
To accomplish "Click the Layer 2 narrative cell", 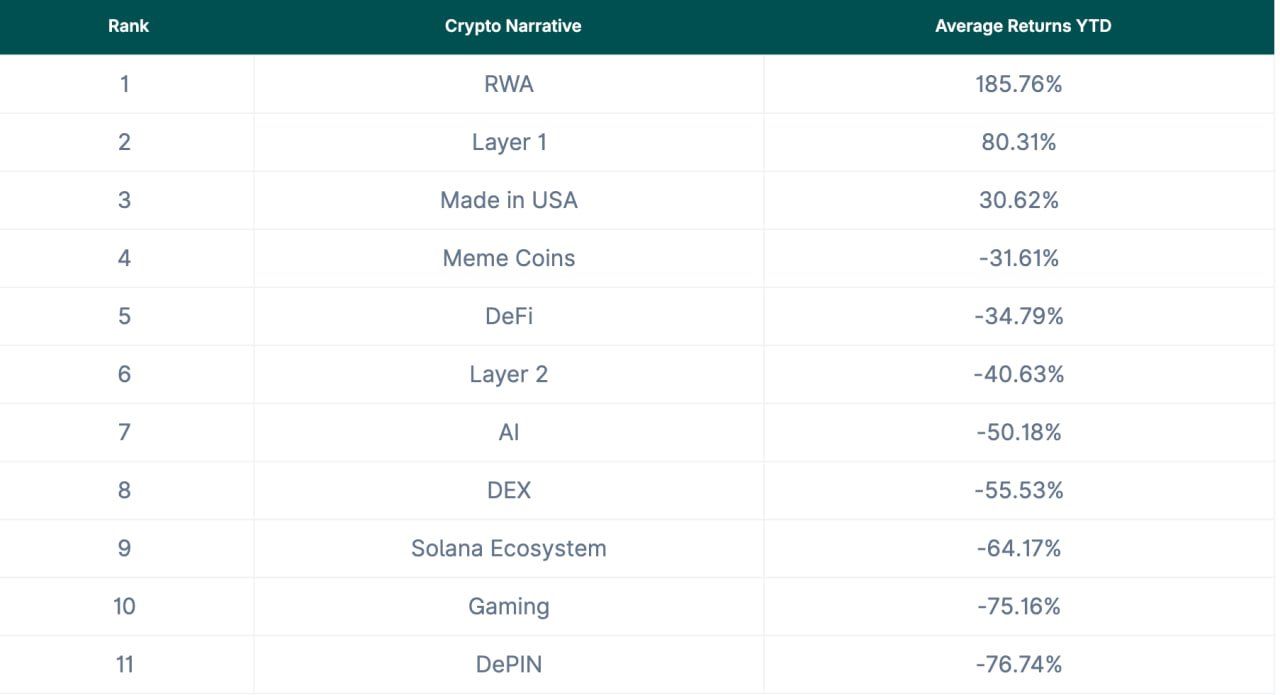I will 509,374.
